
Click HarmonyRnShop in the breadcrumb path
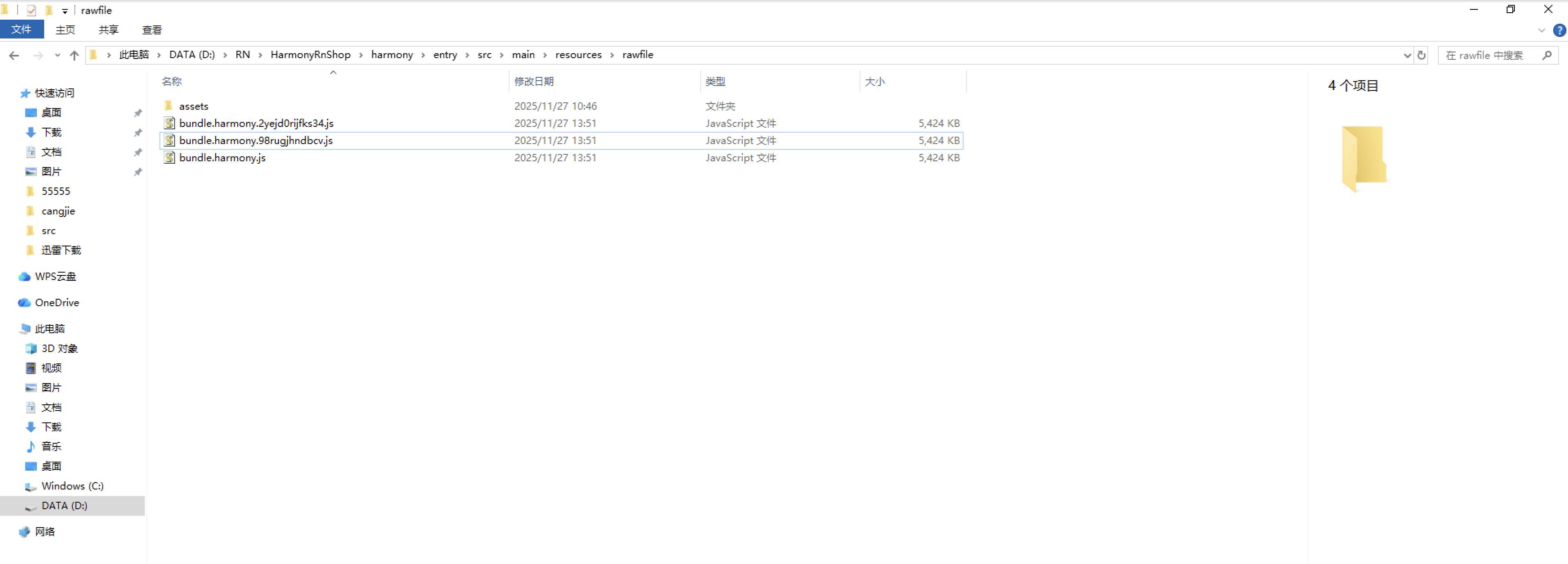[x=310, y=55]
